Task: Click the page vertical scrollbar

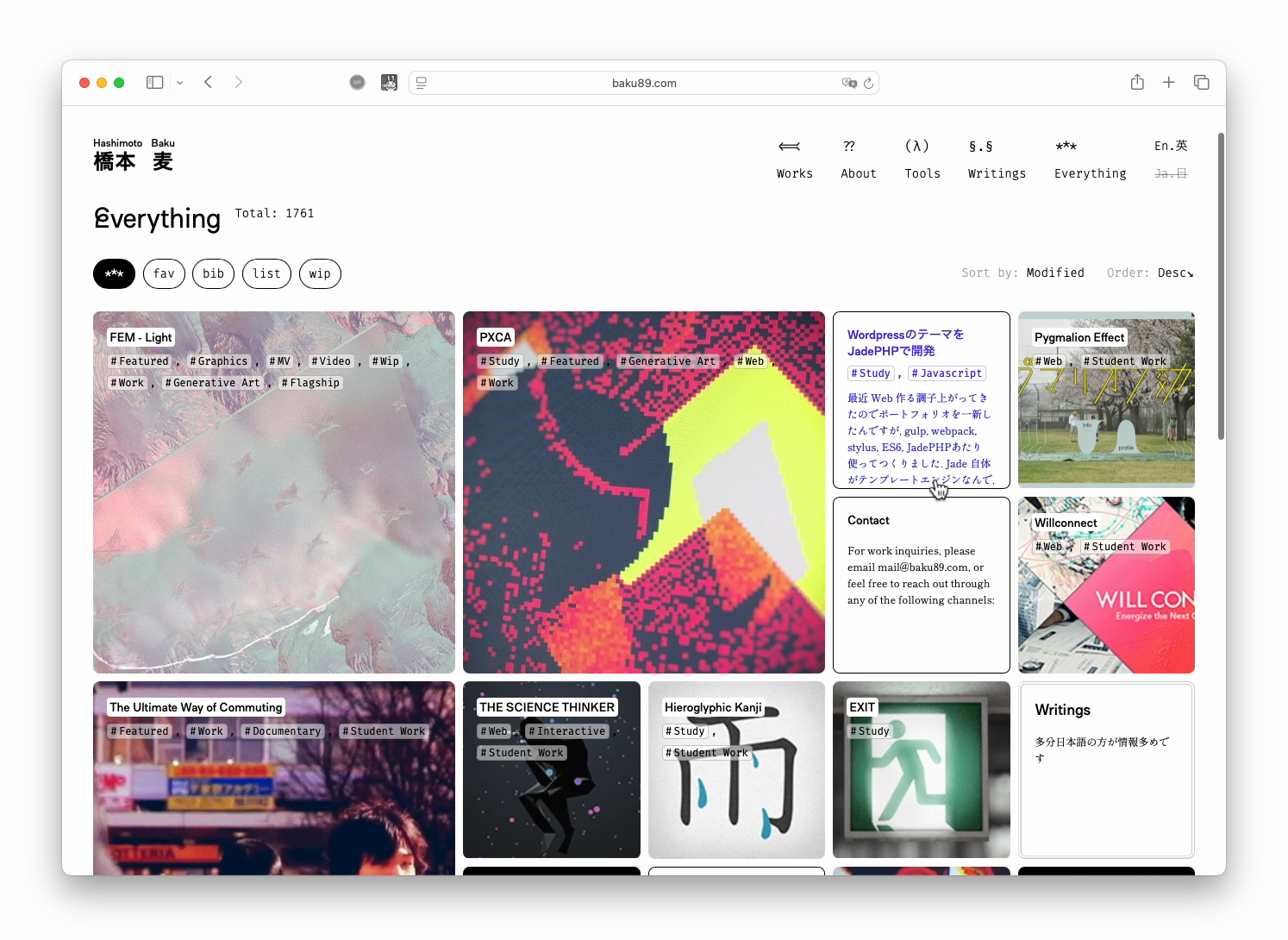Action: tap(1221, 285)
